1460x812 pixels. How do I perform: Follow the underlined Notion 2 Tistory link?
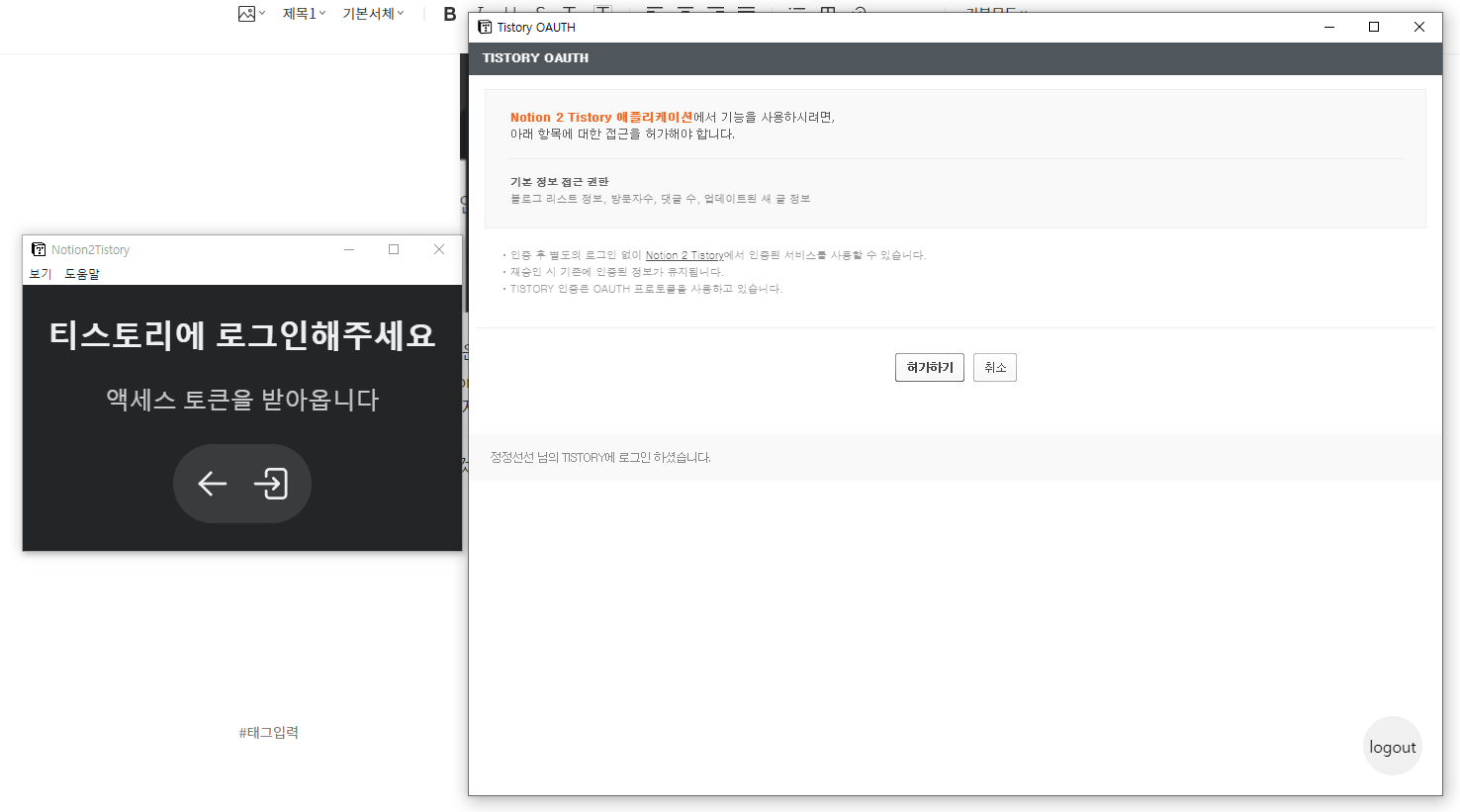[684, 255]
